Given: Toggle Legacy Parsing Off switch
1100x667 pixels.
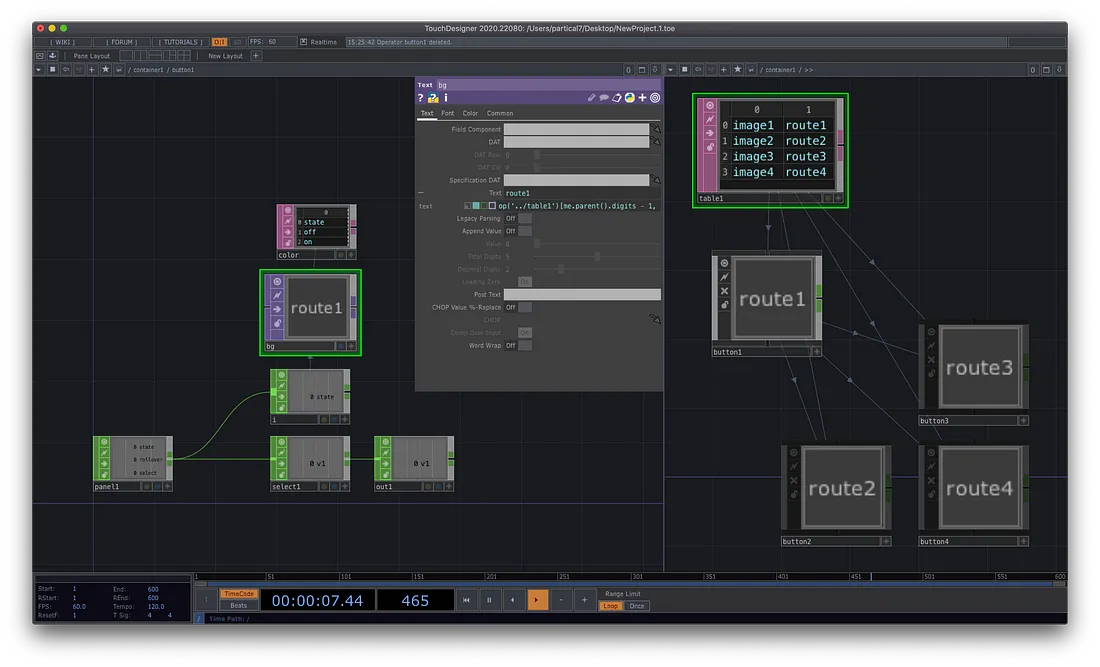Looking at the screenshot, I should click(511, 218).
